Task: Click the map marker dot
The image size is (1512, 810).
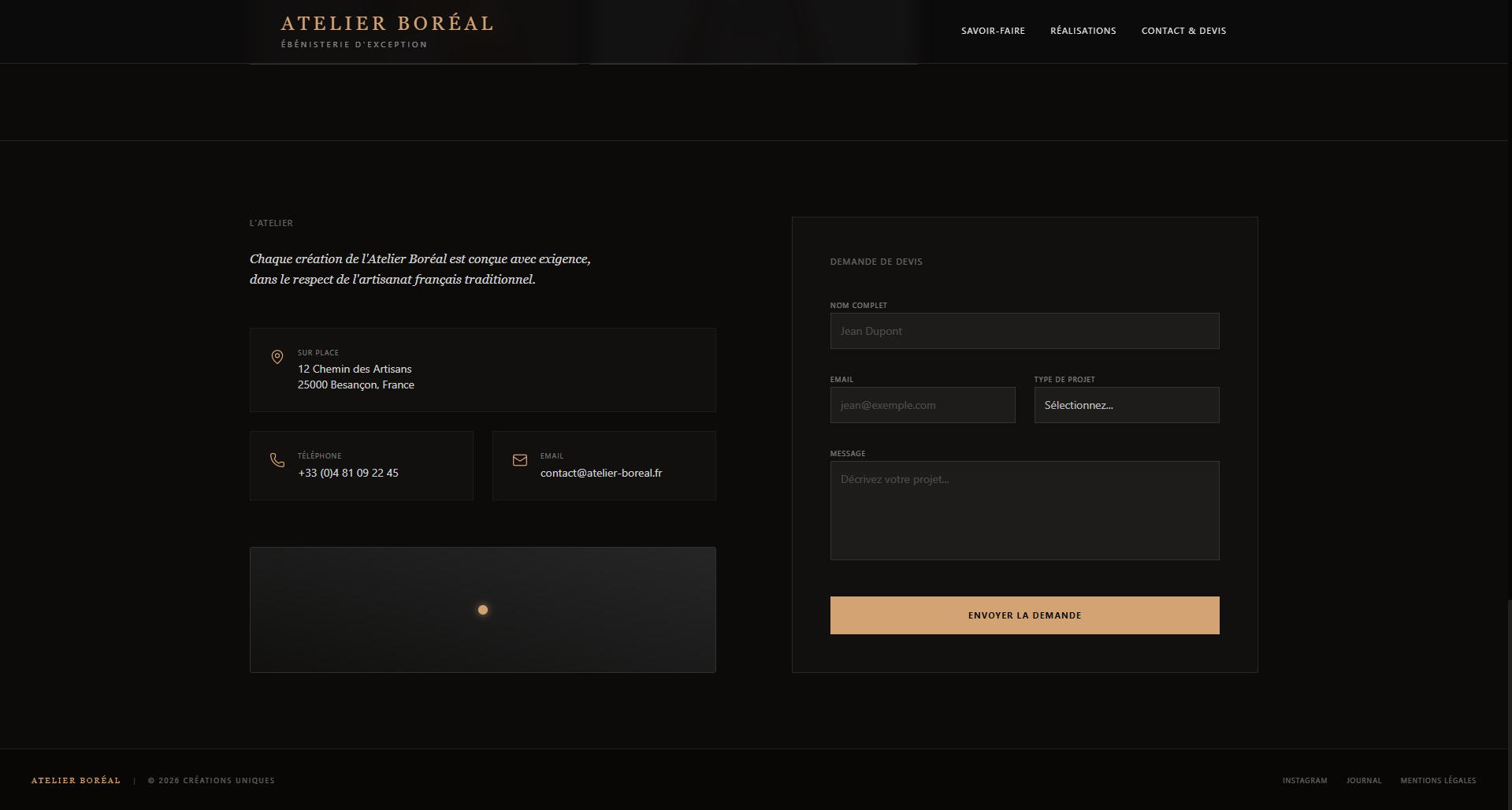Action: point(483,610)
